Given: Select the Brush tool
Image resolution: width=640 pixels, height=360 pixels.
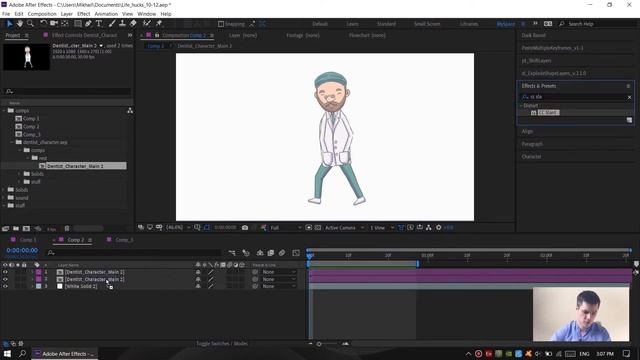Looking at the screenshot, I should click(112, 24).
